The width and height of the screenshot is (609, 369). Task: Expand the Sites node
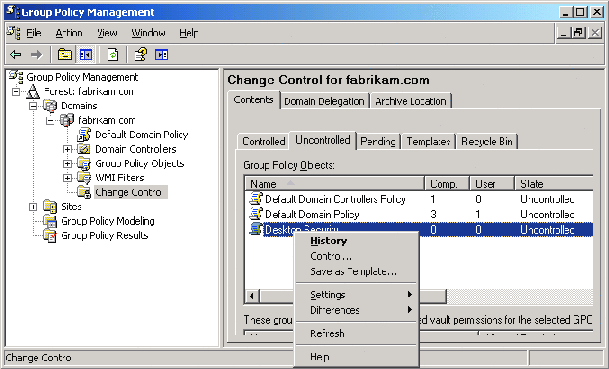tap(33, 207)
